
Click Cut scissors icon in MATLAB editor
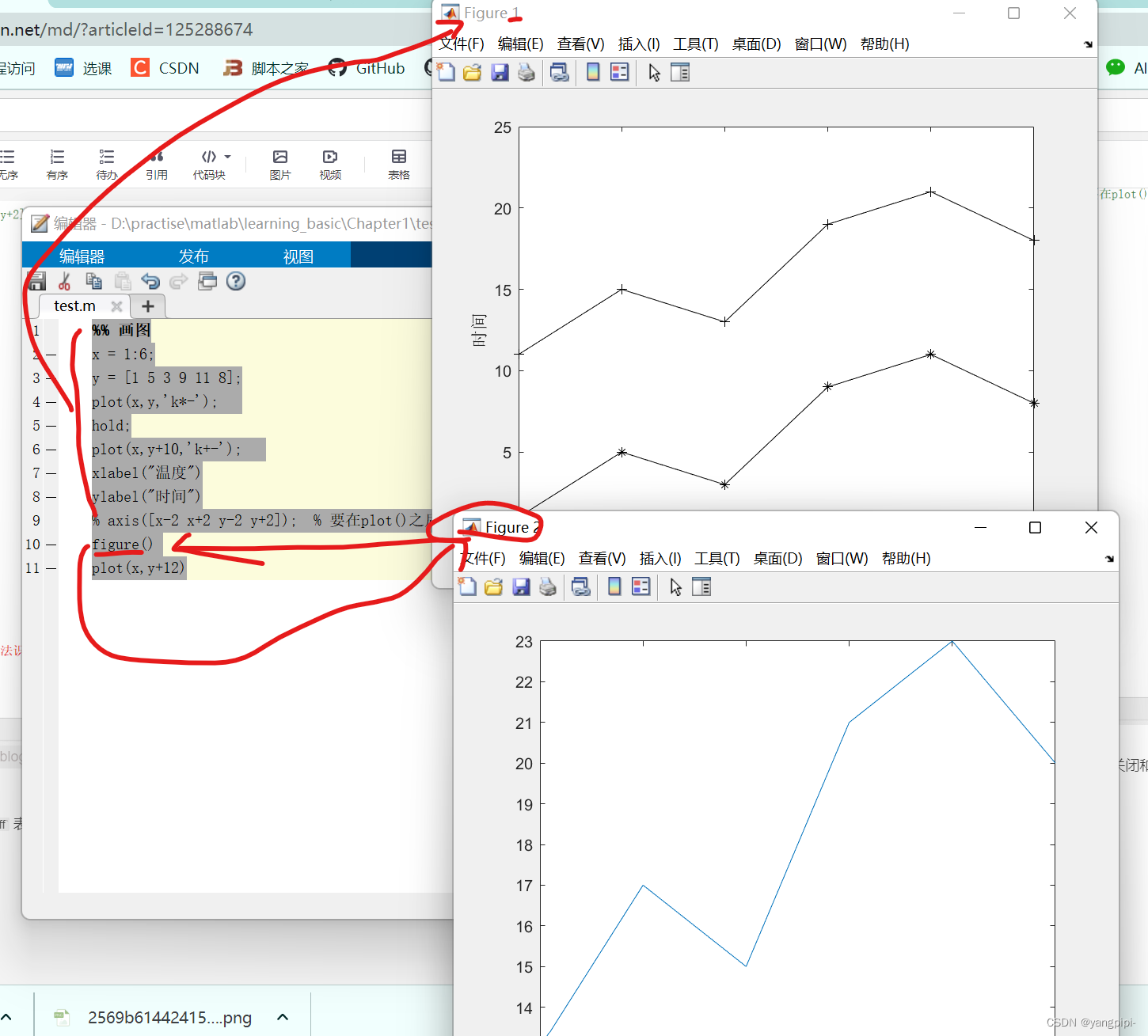[65, 281]
